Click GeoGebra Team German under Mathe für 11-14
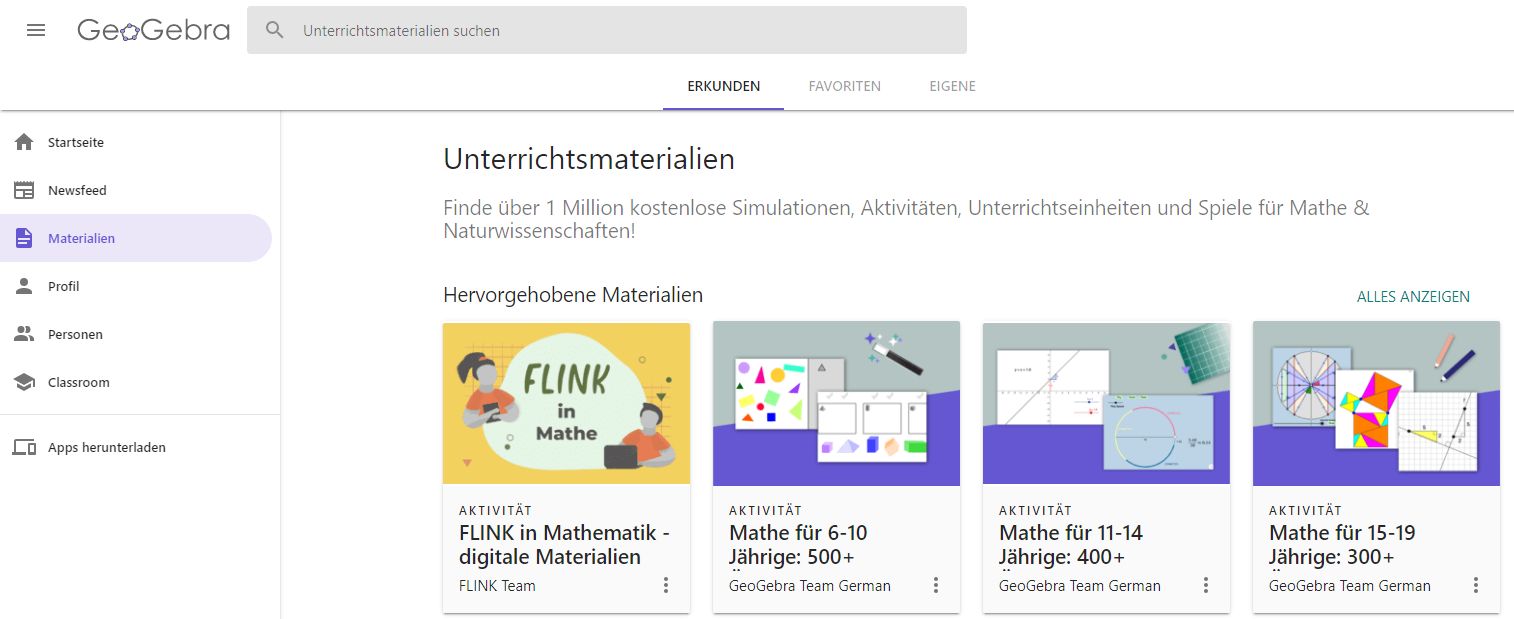1514x619 pixels. point(1080,586)
